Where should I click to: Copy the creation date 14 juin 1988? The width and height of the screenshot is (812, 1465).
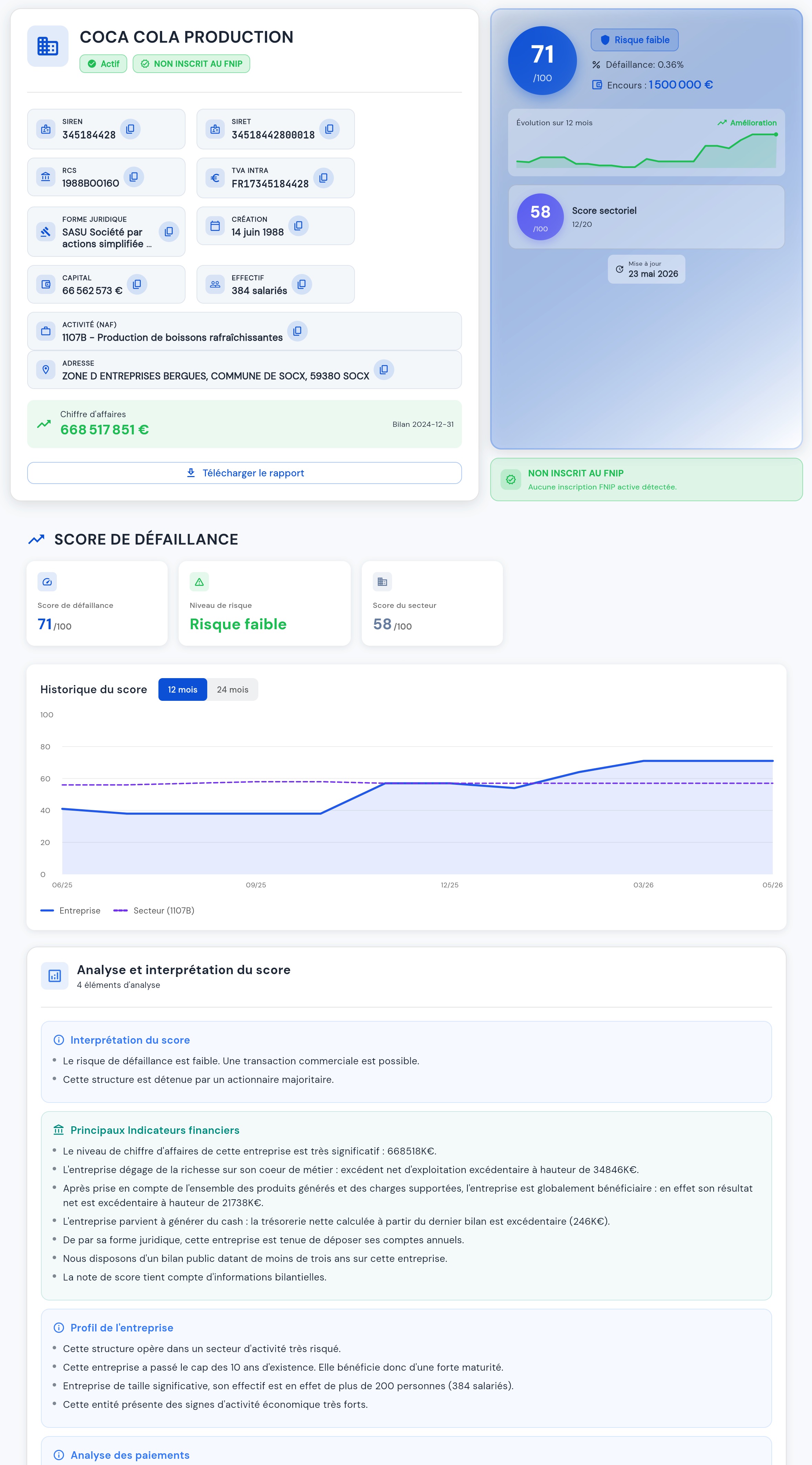click(x=298, y=226)
